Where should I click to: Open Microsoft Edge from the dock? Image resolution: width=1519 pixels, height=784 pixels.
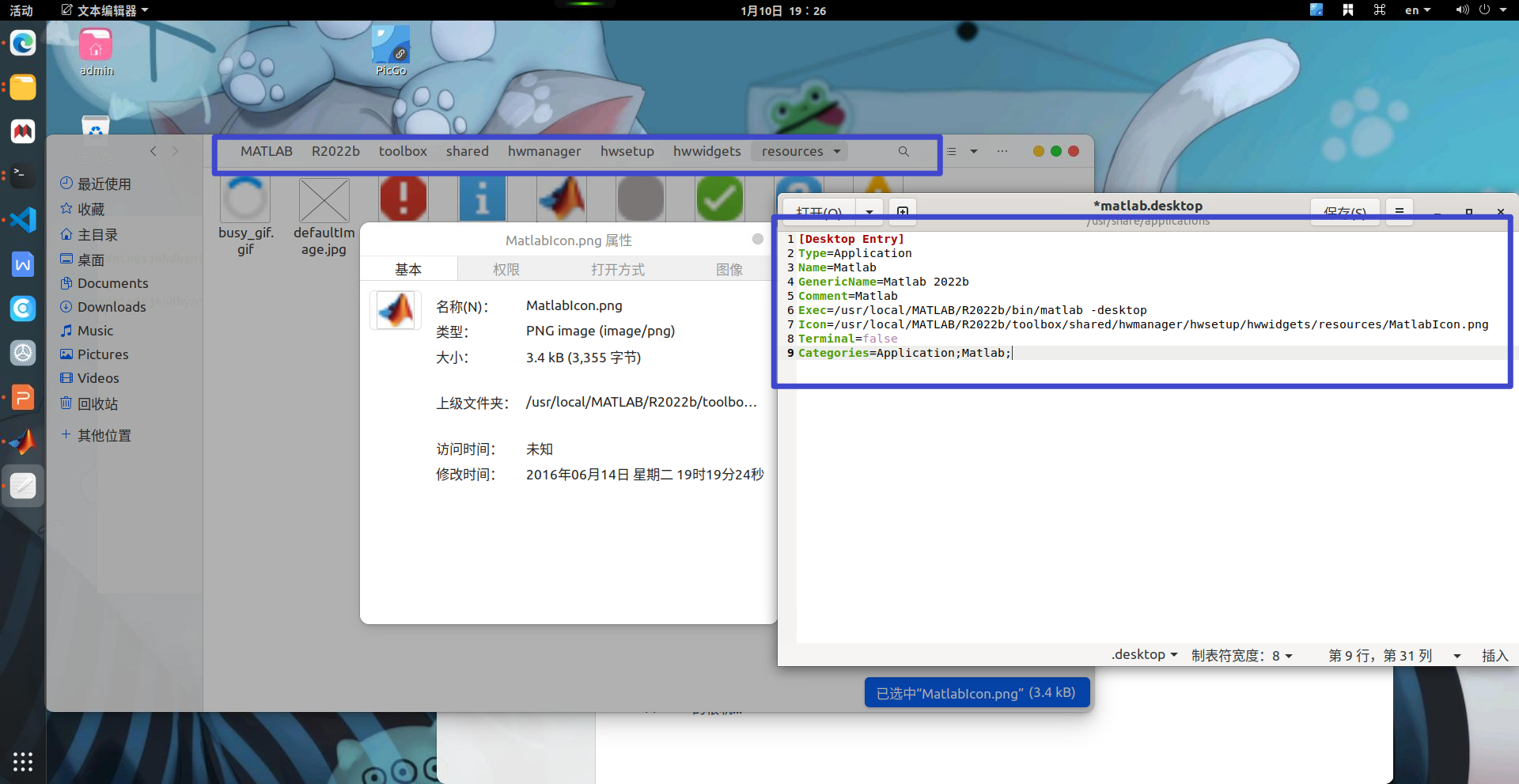[x=22, y=43]
